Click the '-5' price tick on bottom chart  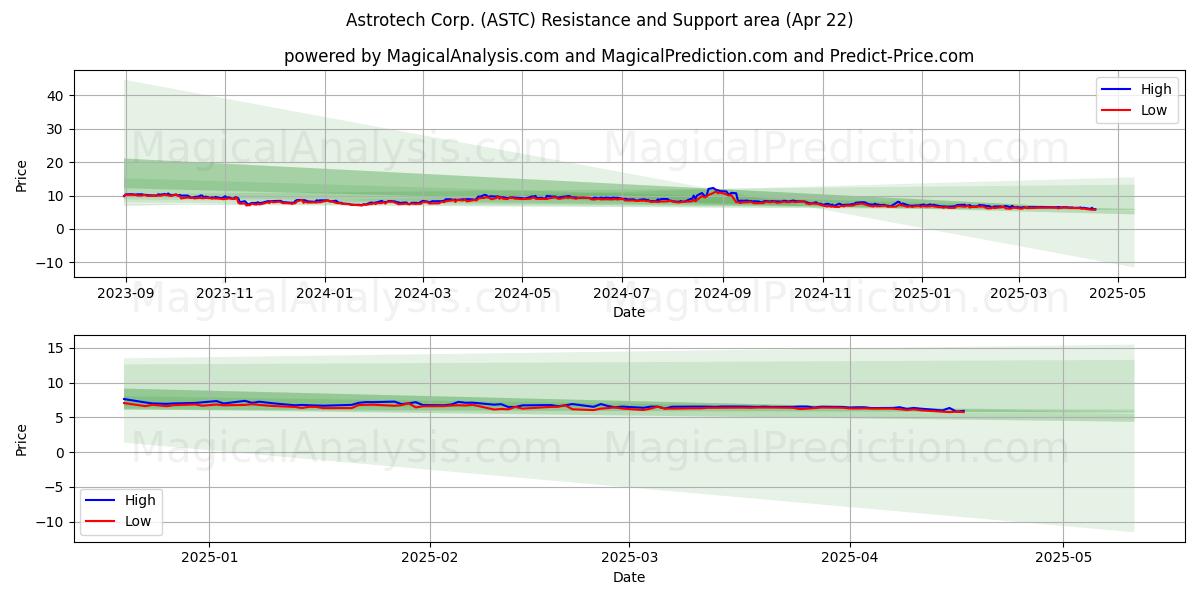click(55, 487)
